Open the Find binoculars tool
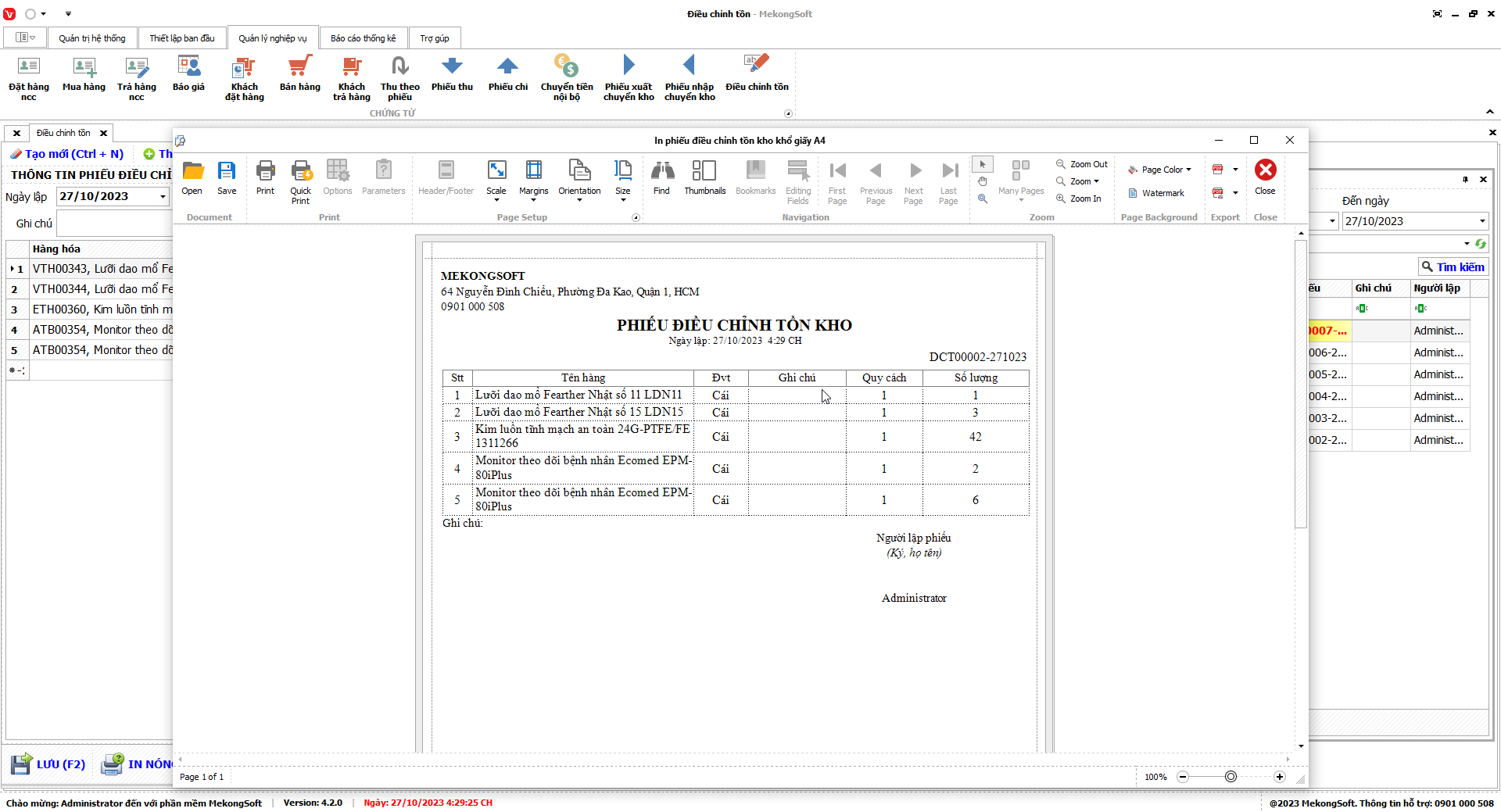1501x812 pixels. (661, 177)
